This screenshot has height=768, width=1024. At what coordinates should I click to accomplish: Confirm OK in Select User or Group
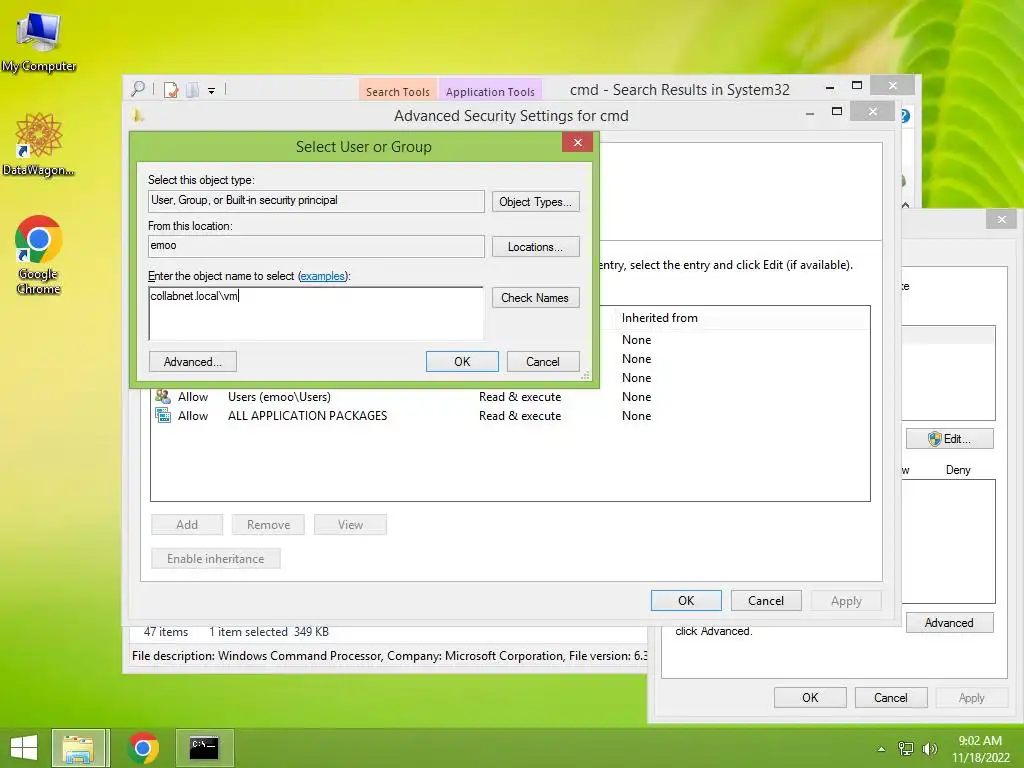coord(462,362)
